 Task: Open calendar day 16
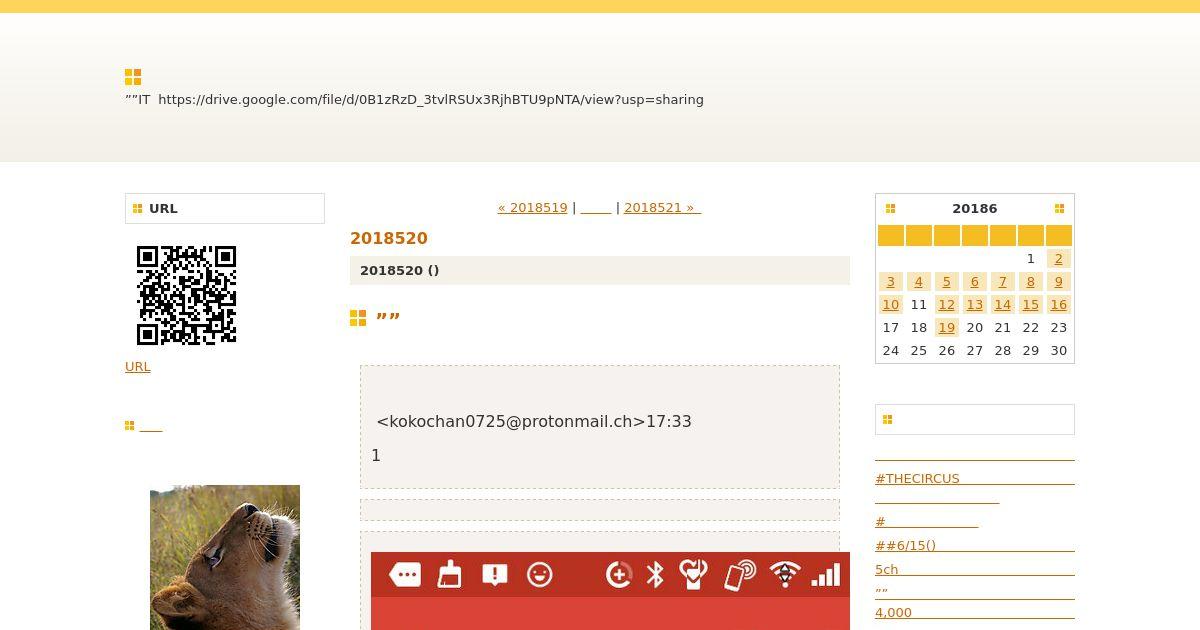point(1059,305)
